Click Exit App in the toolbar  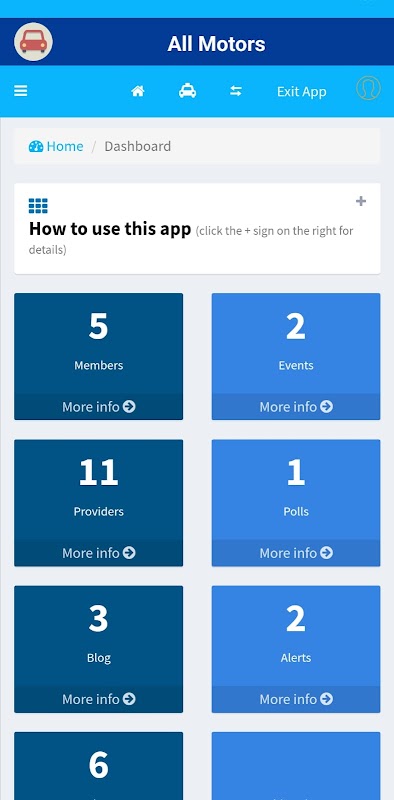click(x=302, y=92)
